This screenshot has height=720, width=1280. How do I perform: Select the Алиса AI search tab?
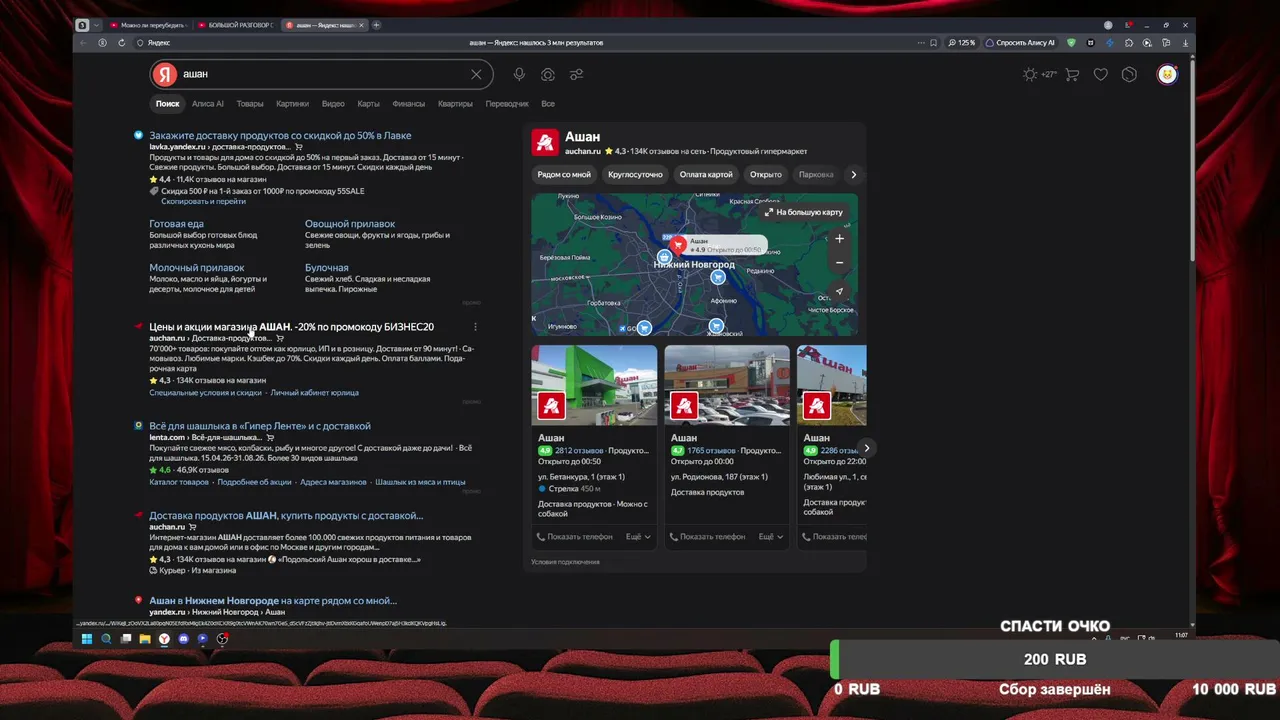(x=208, y=104)
